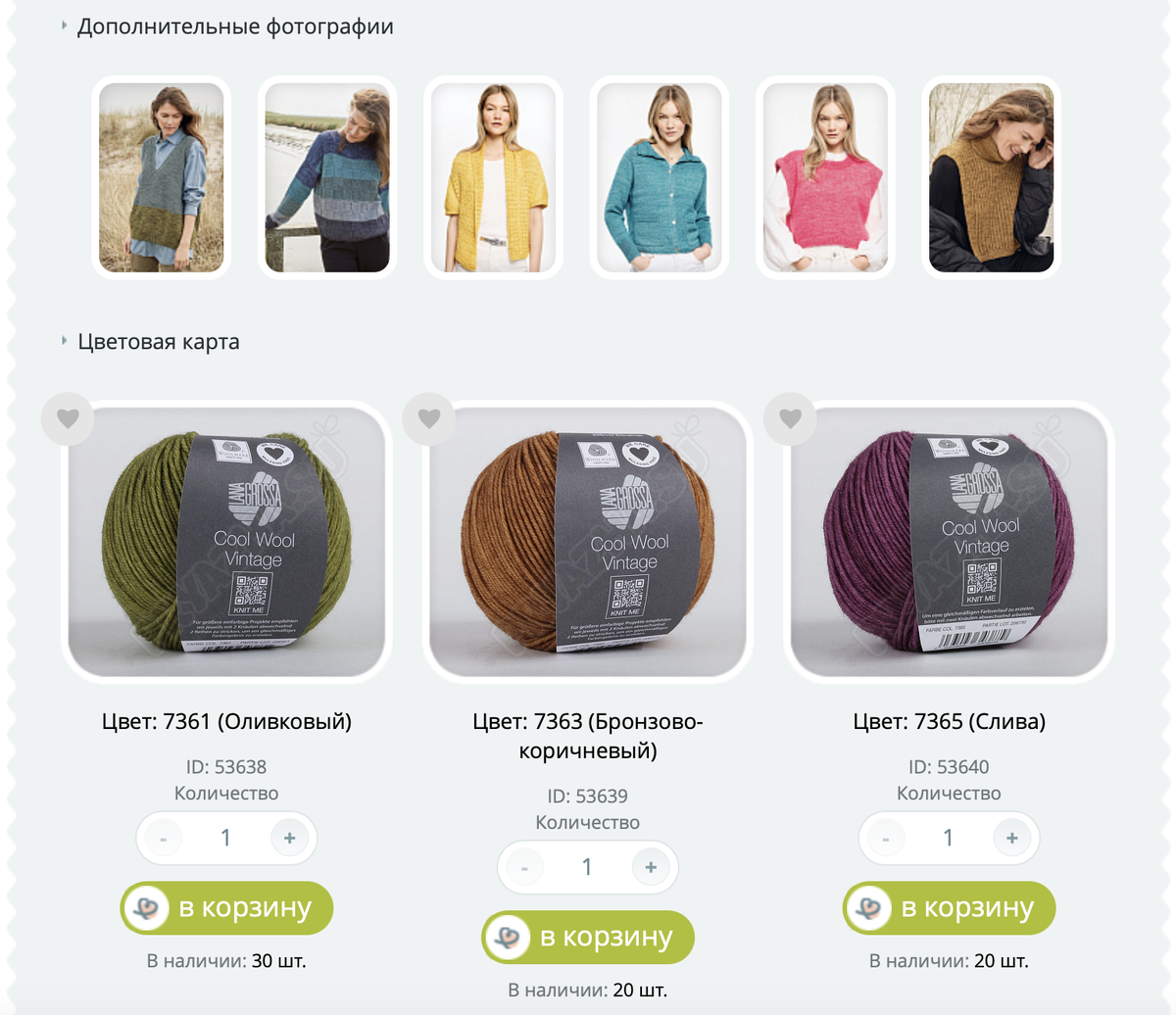Collapse the Цветовая карта section arrow
The width and height of the screenshot is (1176, 1015).
coord(65,341)
